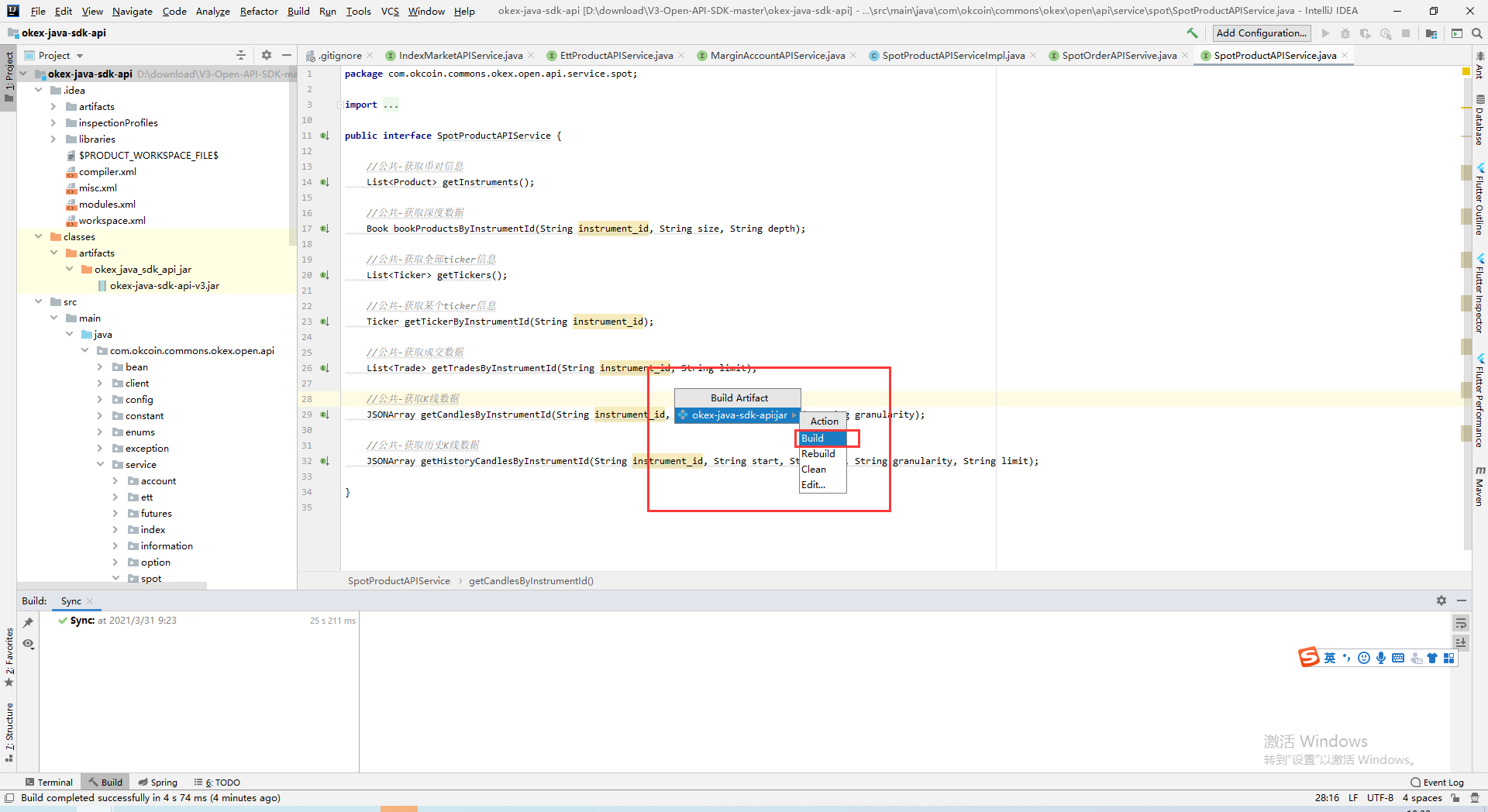Open the Spring tool window button
1488x812 pixels.
point(158,782)
